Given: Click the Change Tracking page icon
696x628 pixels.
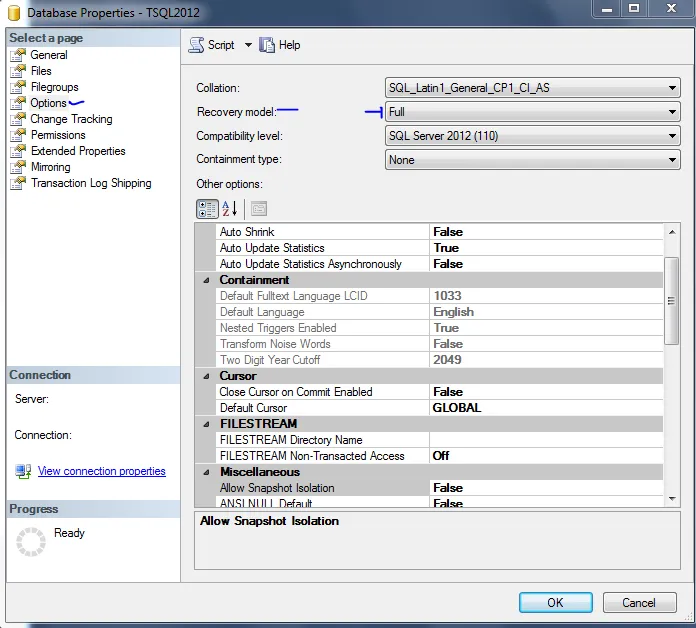Looking at the screenshot, I should pos(18,118).
